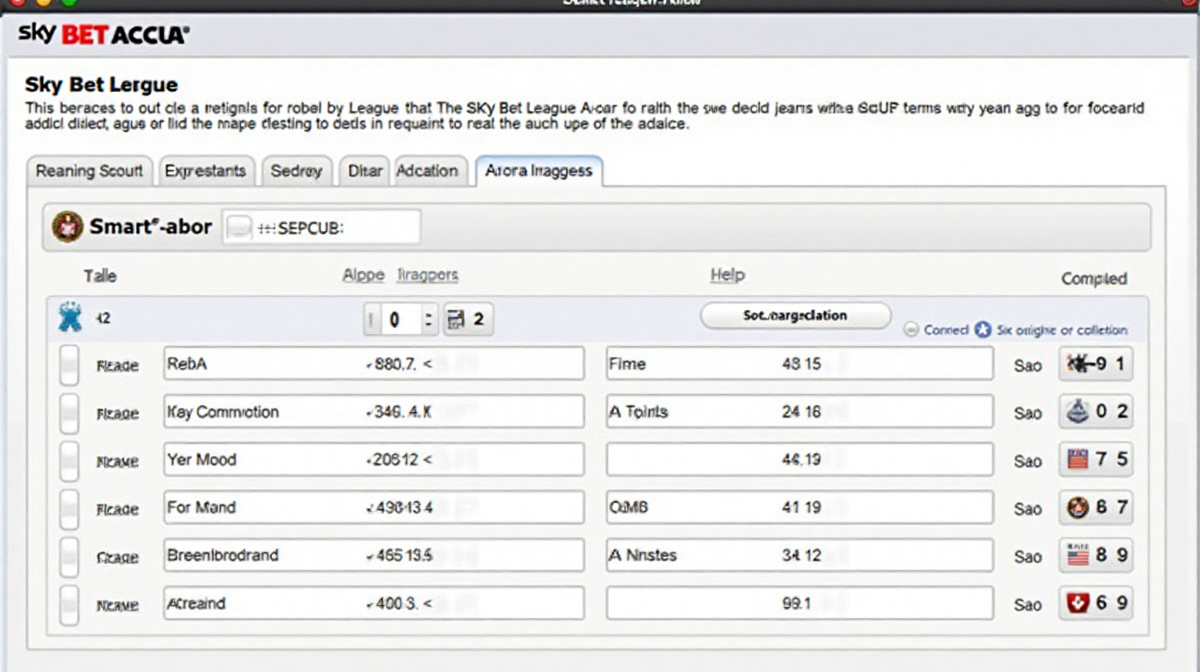Click the blue figure icon beside 42

(71, 318)
